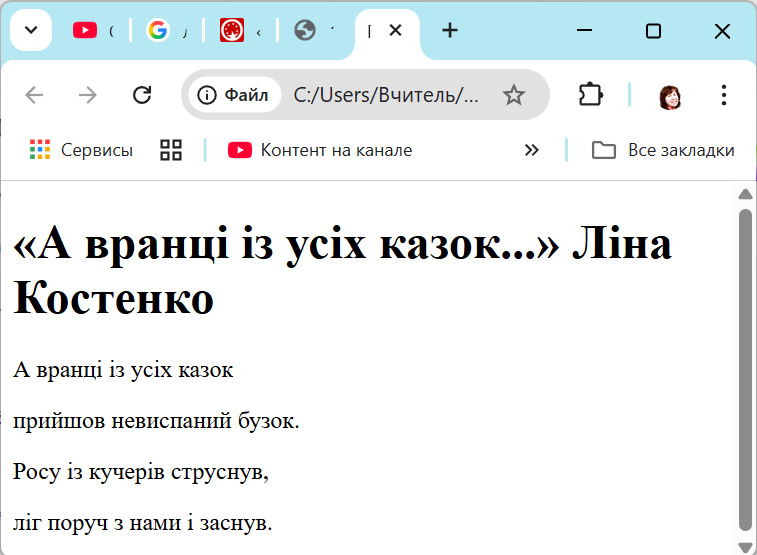This screenshot has width=757, height=555.
Task: Show hidden bookmarks with the chevron
Action: point(531,150)
